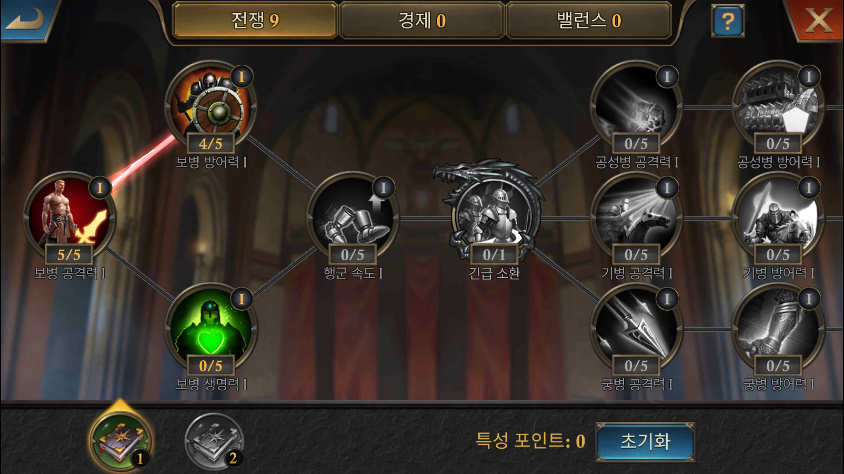
Task: Open the 긴급 소환 dragon-framed skill
Action: click(x=494, y=212)
